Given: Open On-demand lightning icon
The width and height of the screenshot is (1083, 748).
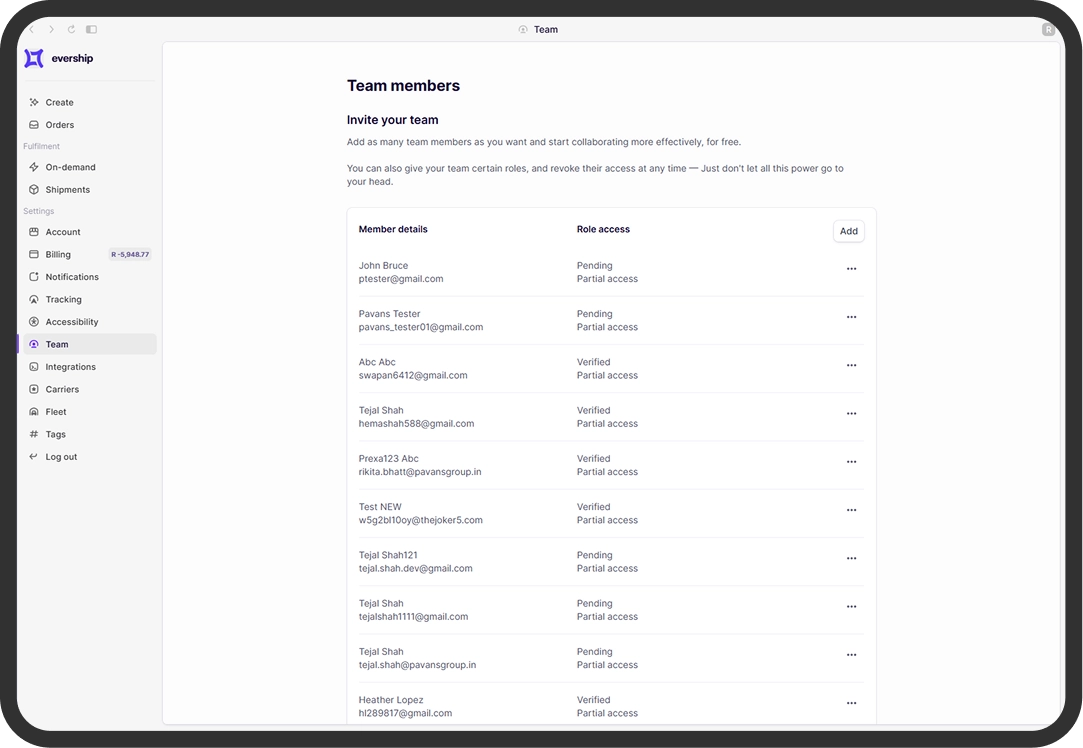Looking at the screenshot, I should (x=34, y=167).
